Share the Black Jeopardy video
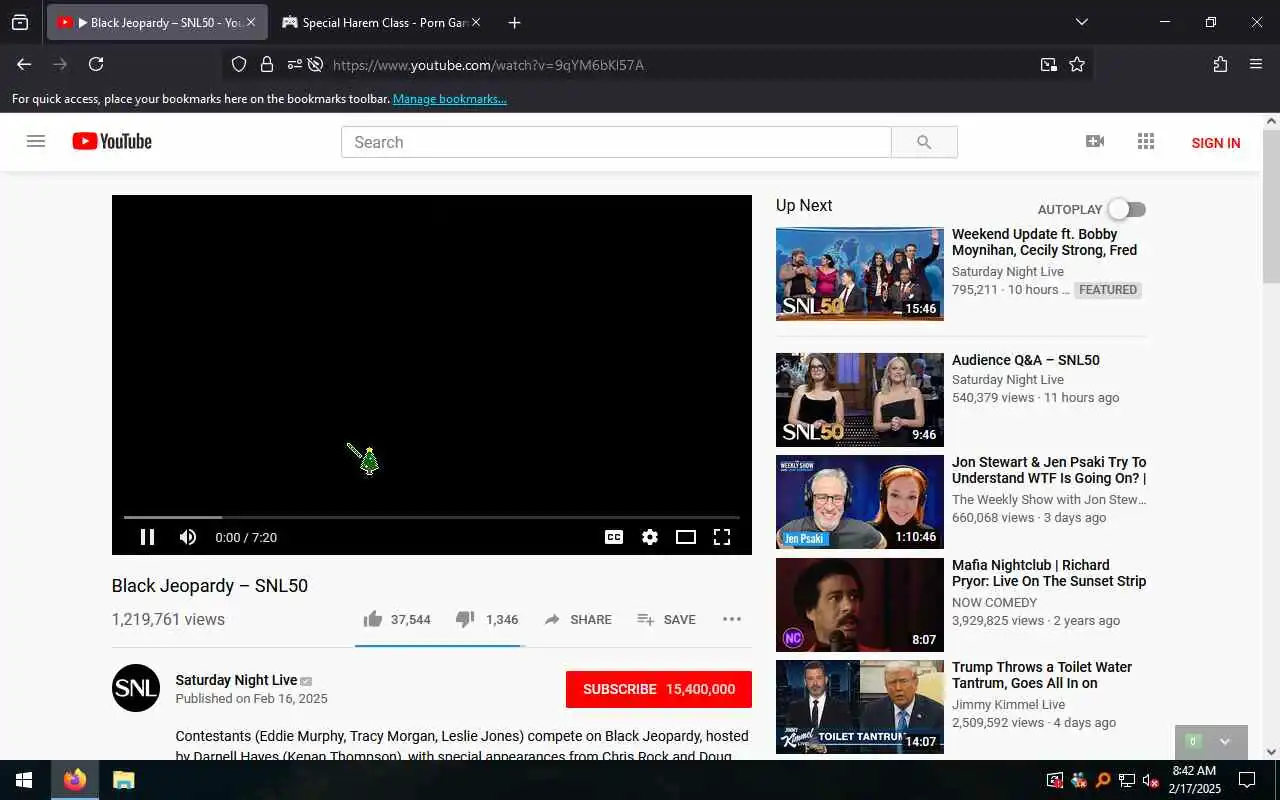This screenshot has height=800, width=1280. [x=578, y=619]
